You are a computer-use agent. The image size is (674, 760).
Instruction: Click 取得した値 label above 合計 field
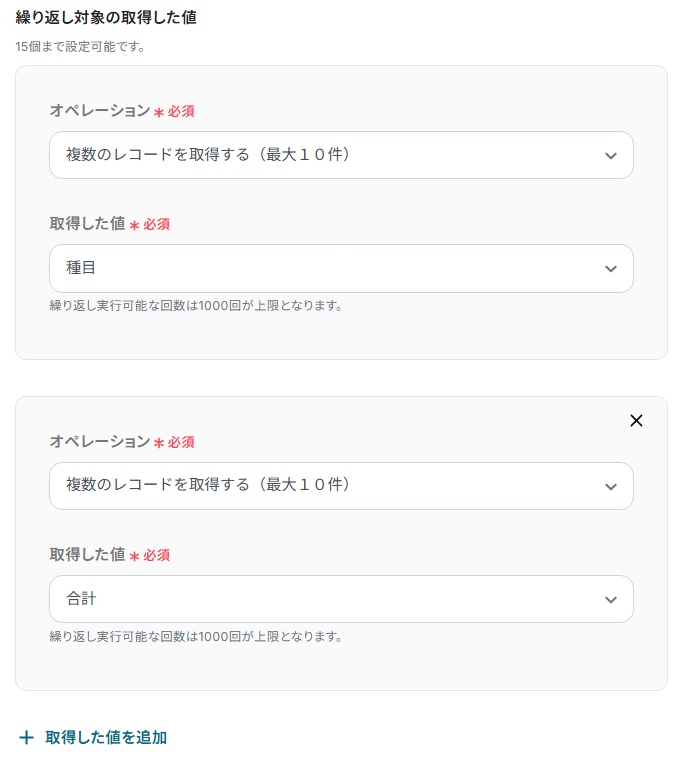pos(87,555)
